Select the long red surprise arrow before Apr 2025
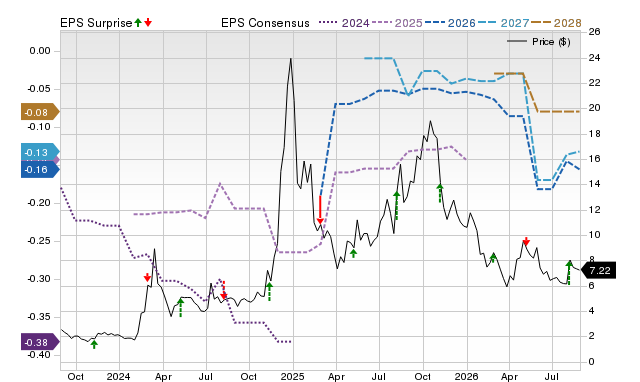Viewport: 640px width, 382px height. tap(320, 210)
